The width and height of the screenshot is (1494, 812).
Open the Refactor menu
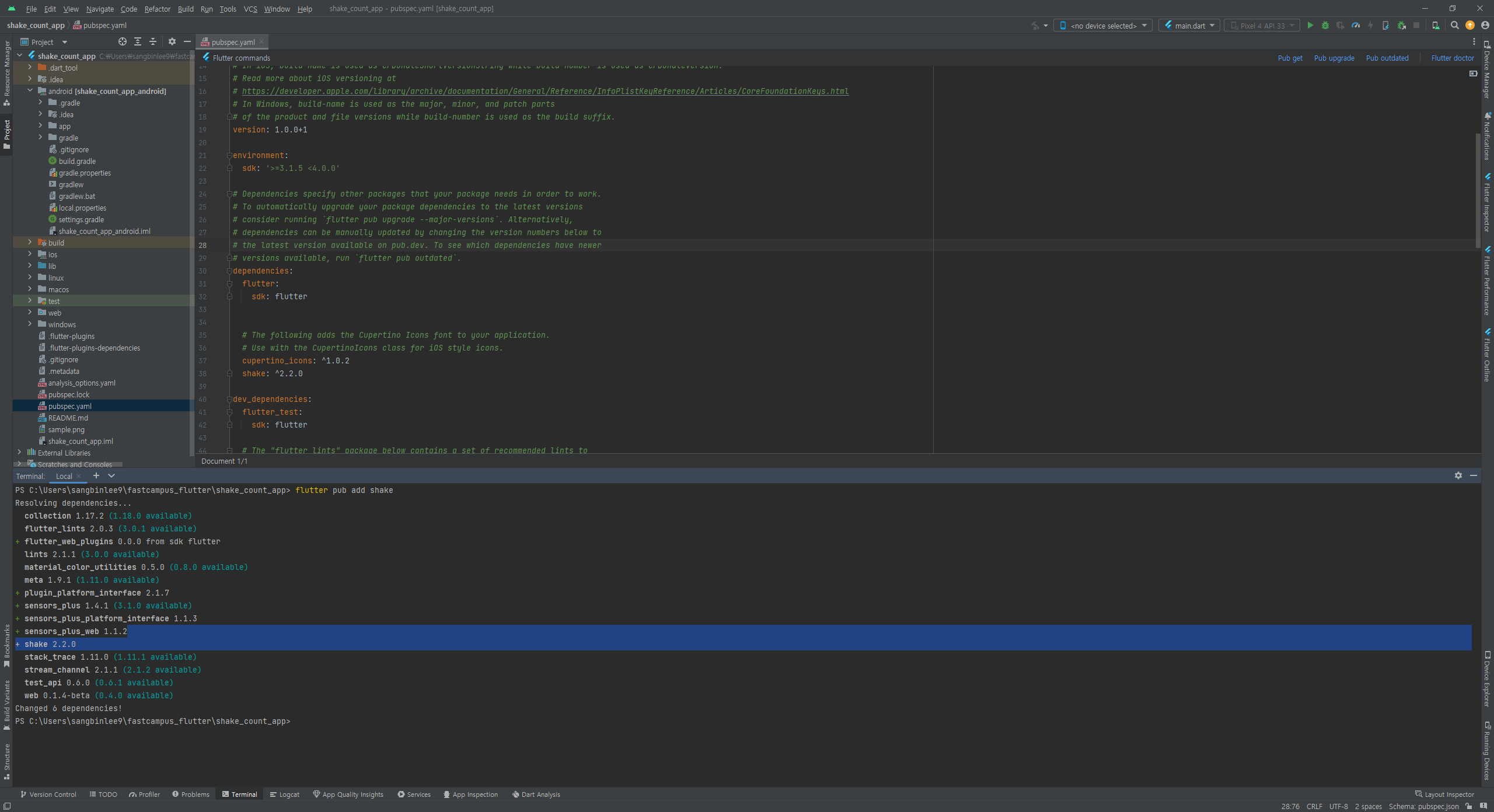pyautogui.click(x=157, y=9)
